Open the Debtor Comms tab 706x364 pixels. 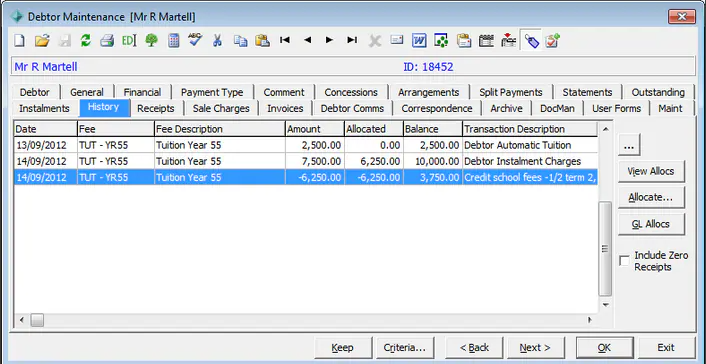[352, 109]
